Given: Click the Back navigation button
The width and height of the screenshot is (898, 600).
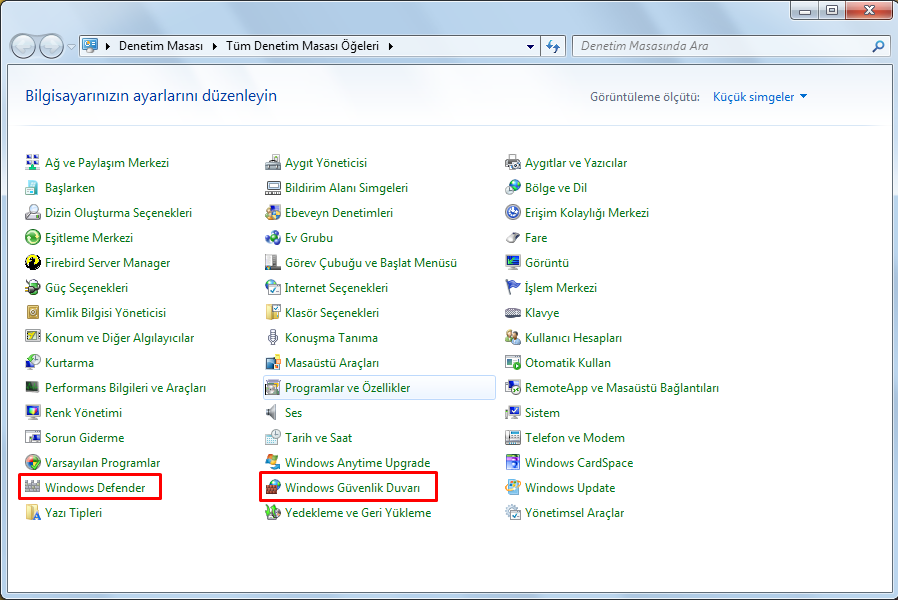Looking at the screenshot, I should pyautogui.click(x=24, y=46).
